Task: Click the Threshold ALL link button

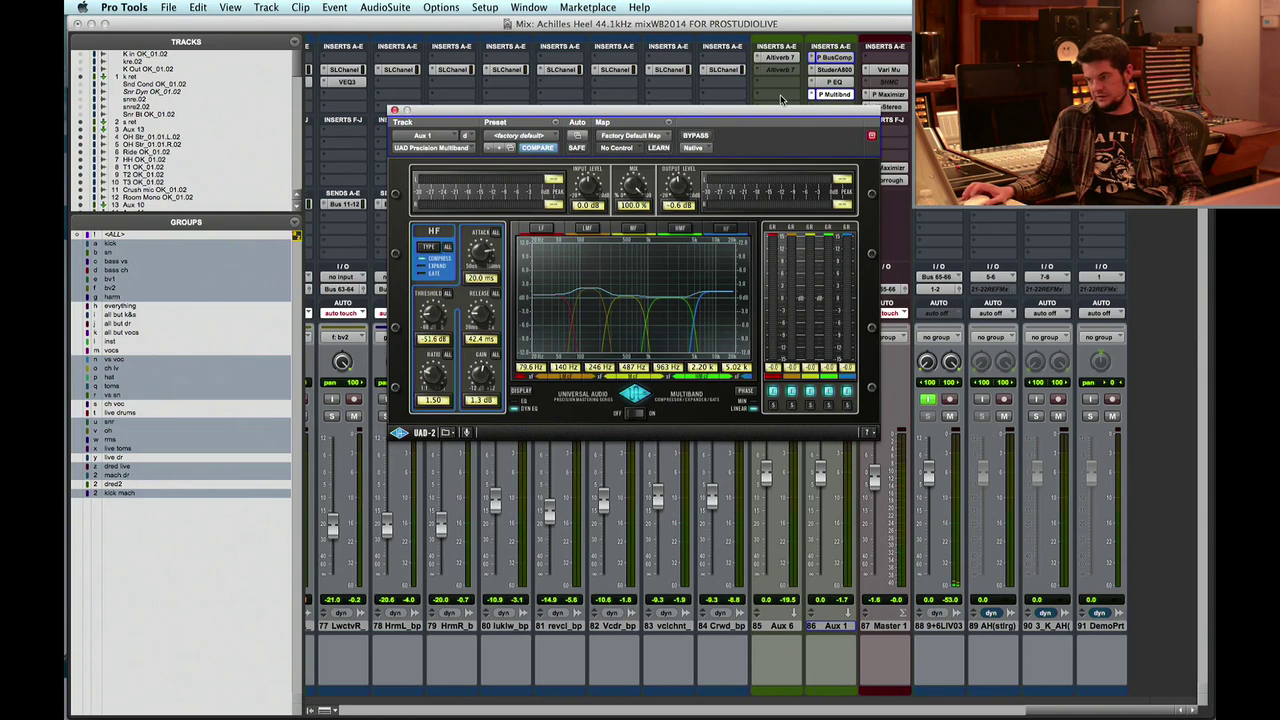Action: click(x=446, y=294)
